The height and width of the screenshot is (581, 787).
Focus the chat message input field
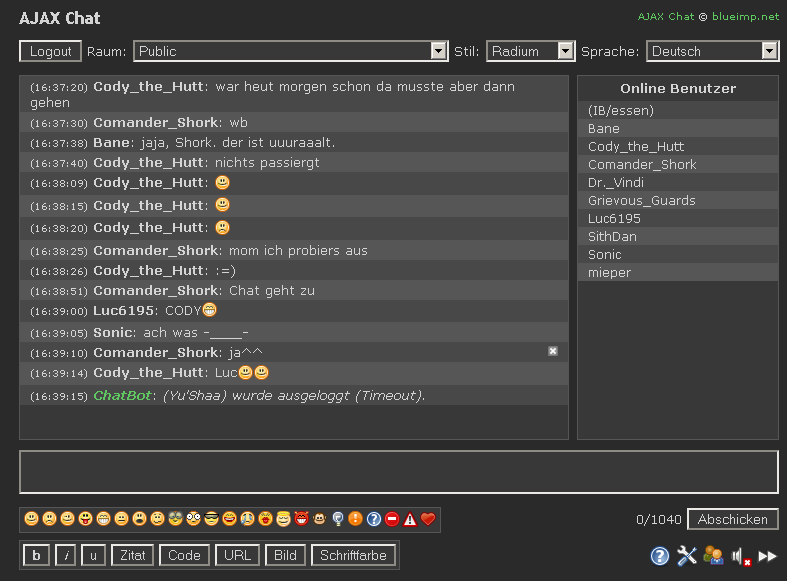399,472
